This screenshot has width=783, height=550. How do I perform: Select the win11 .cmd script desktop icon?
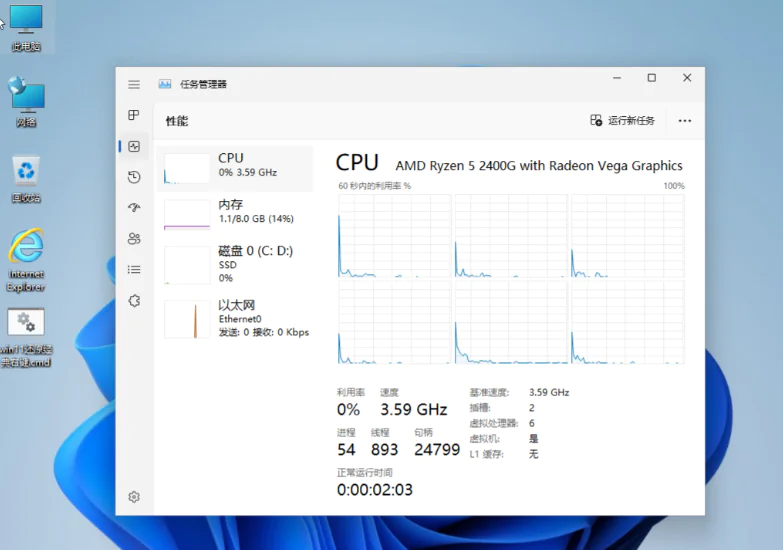(x=26, y=338)
